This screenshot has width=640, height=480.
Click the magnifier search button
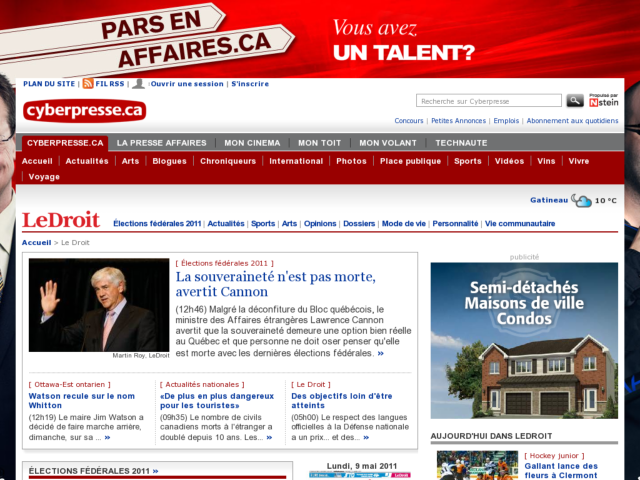[575, 100]
